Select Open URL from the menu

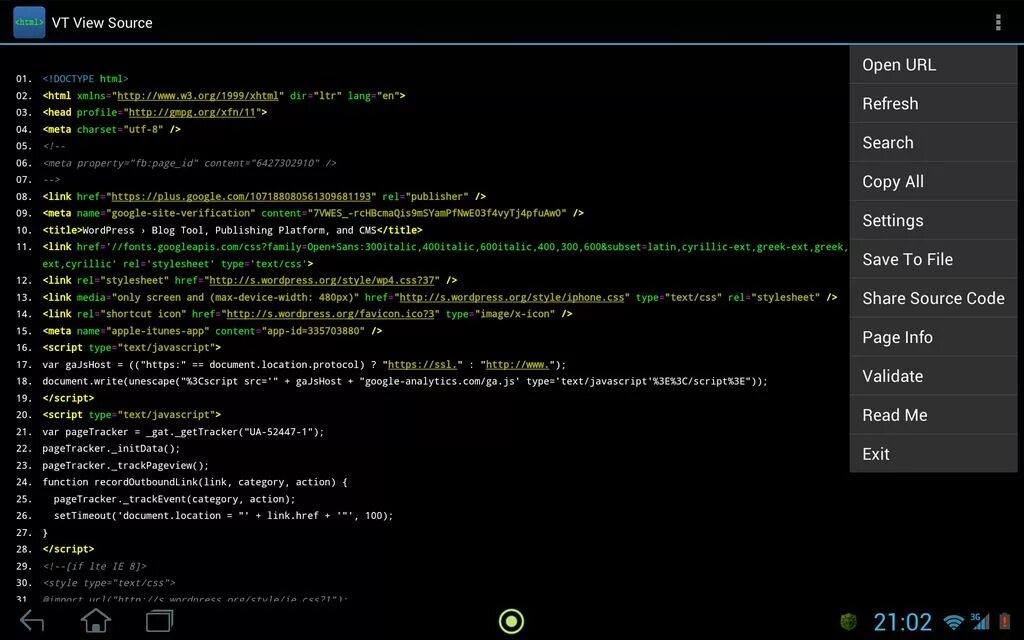pos(933,65)
